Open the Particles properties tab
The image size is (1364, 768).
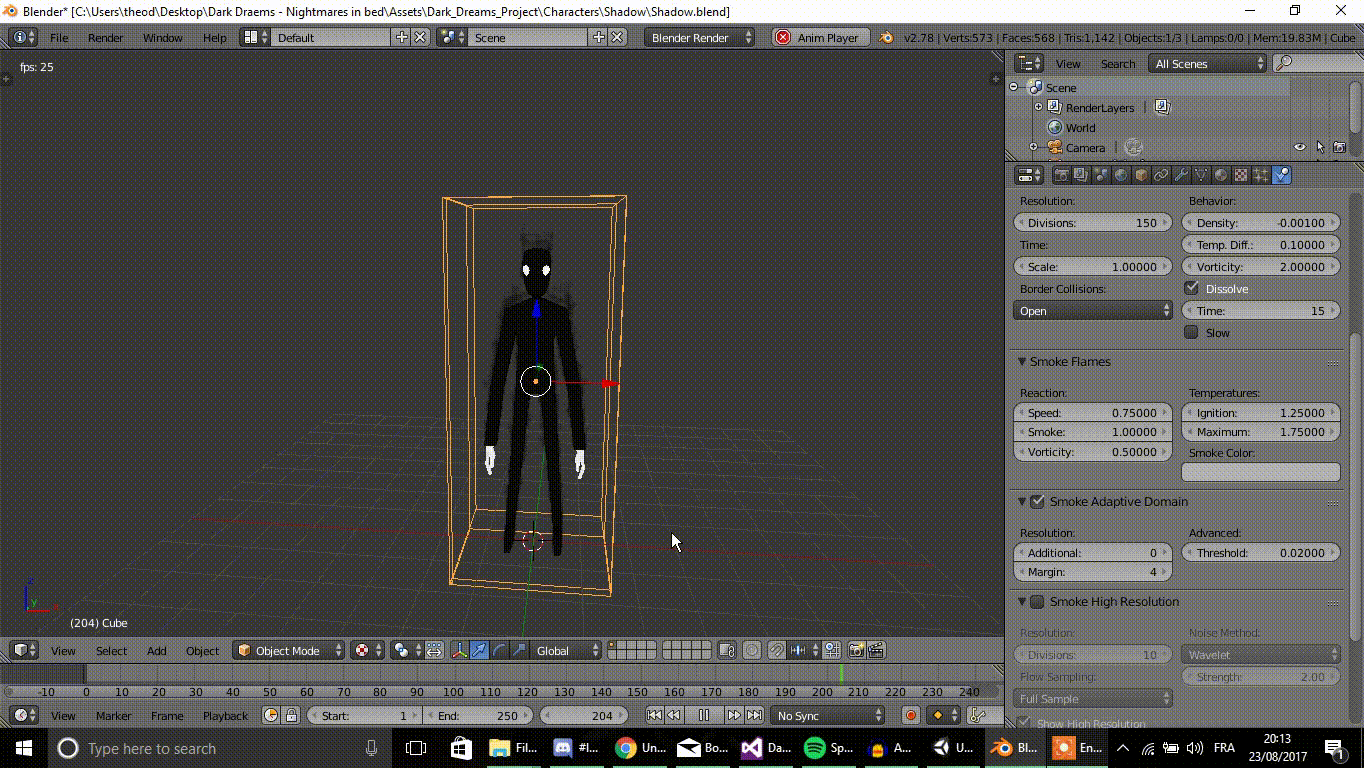(x=1261, y=175)
